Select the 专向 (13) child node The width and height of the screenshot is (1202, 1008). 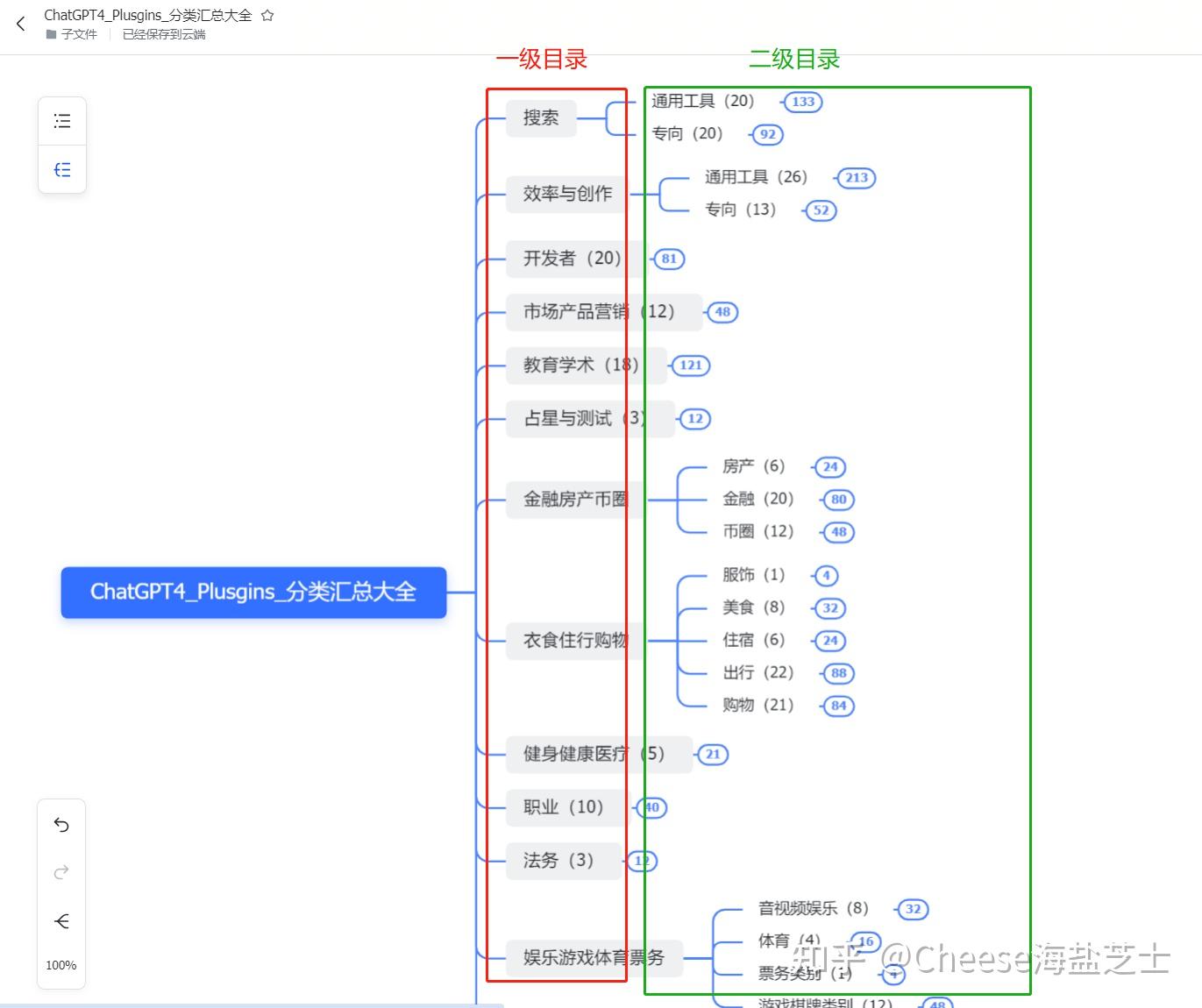(x=741, y=209)
